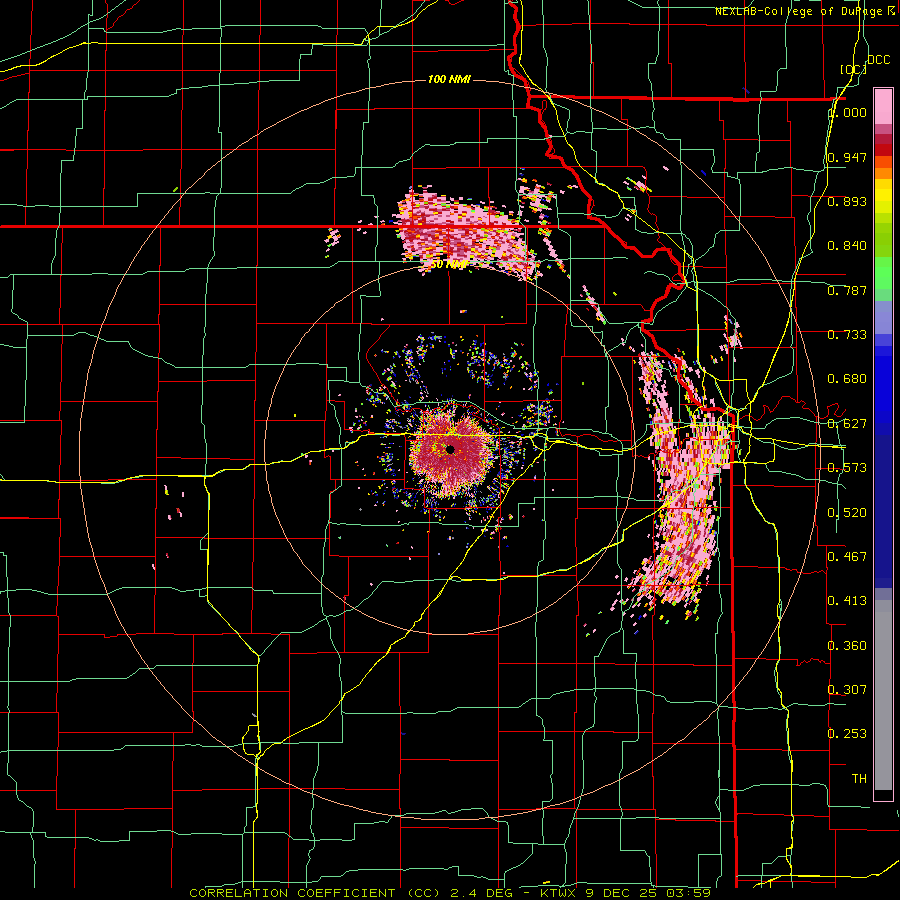Click the "CORRELATION COEFFICIENT (CC) 2.4 DEG" caption
The image size is (900, 900).
point(351,893)
